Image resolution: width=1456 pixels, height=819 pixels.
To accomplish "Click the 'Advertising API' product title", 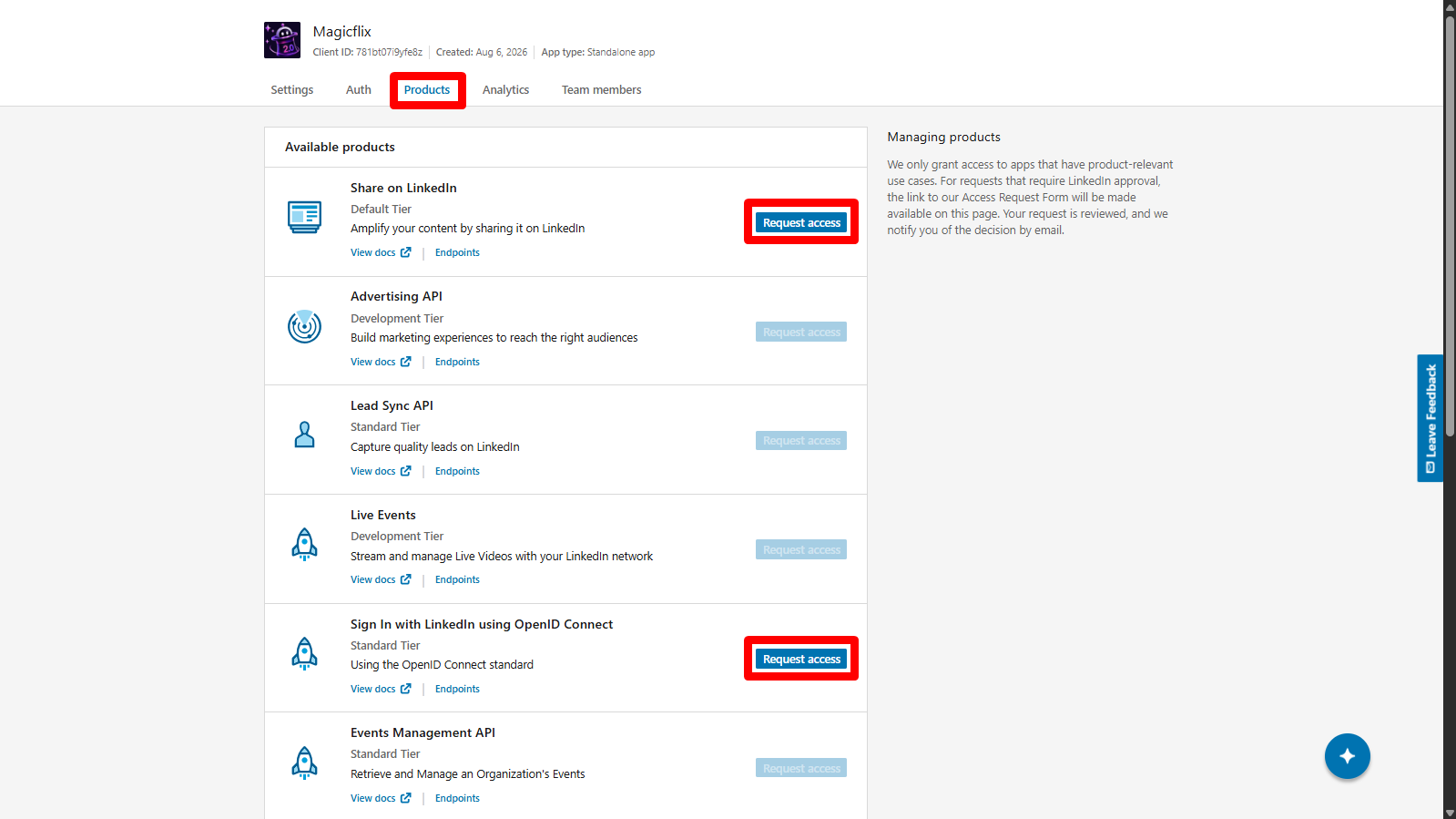I will pos(396,296).
